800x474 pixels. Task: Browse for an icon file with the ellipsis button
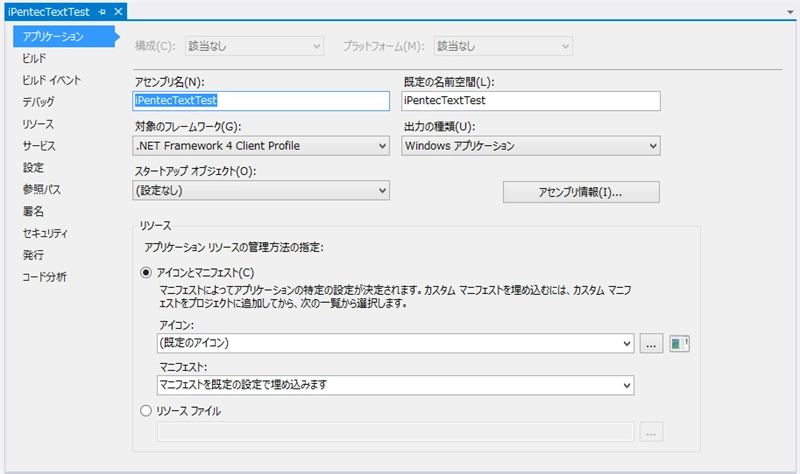point(652,344)
